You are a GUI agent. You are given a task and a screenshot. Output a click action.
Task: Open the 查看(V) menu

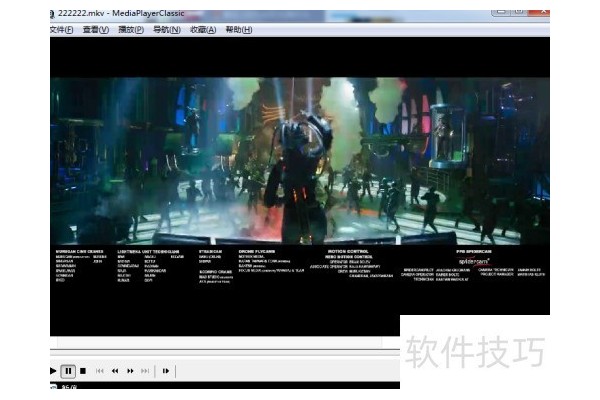click(96, 29)
